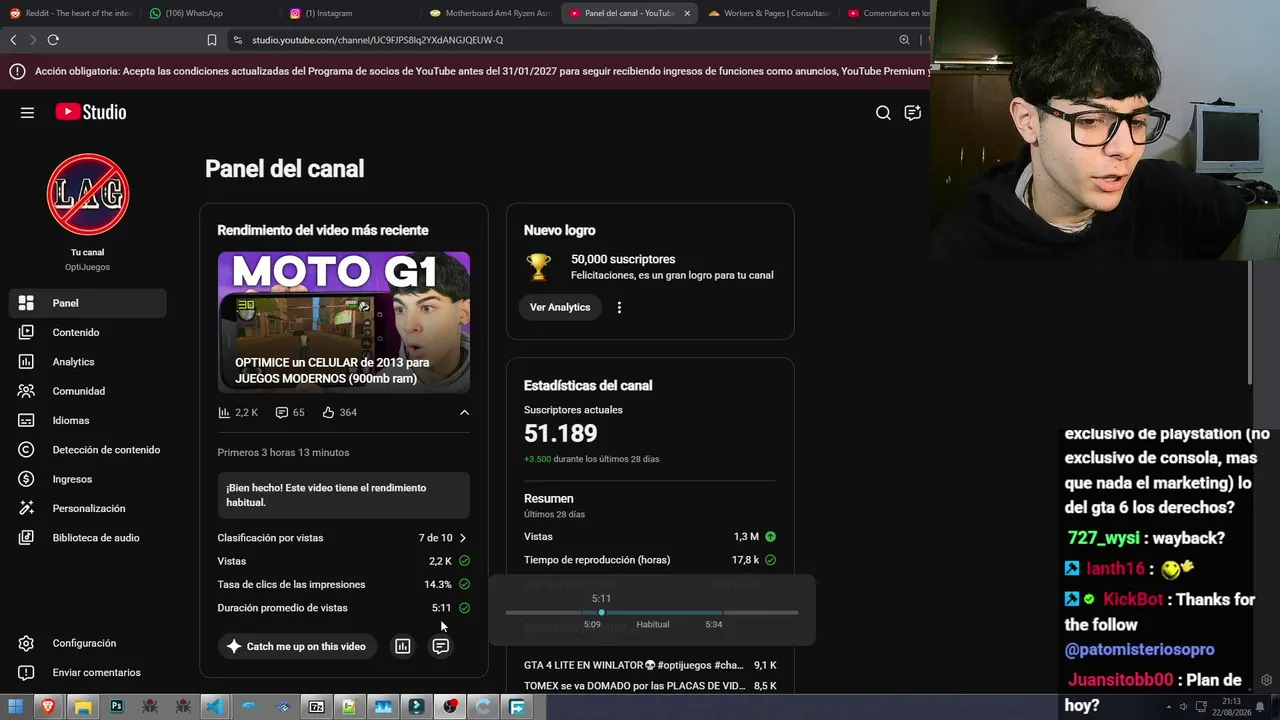Click Ver Analytics button
1280x720 pixels.
560,307
